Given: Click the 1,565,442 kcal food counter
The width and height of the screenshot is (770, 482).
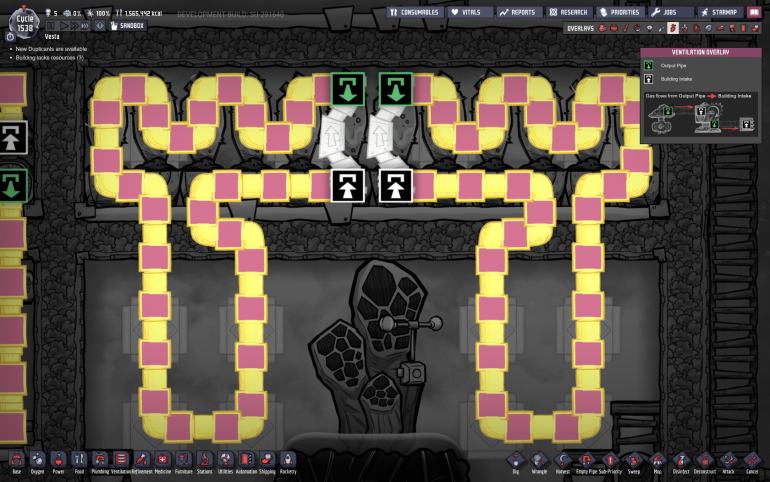Looking at the screenshot, I should tap(139, 13).
